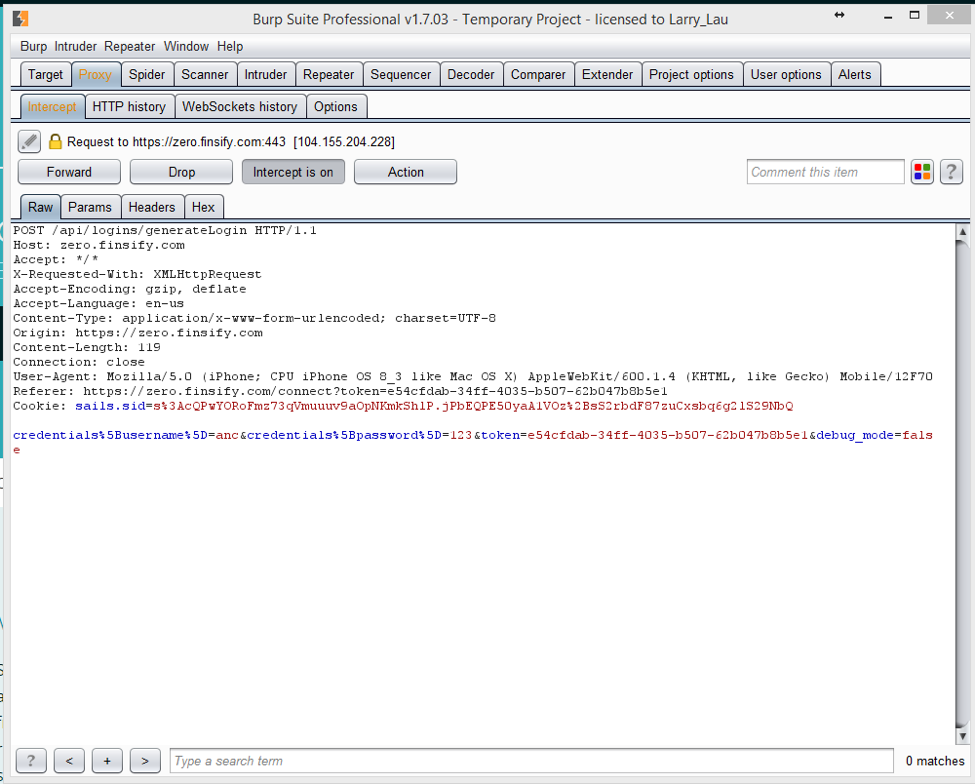Viewport: 975px width, 784px height.
Task: Open the Project options tab
Action: pos(691,75)
